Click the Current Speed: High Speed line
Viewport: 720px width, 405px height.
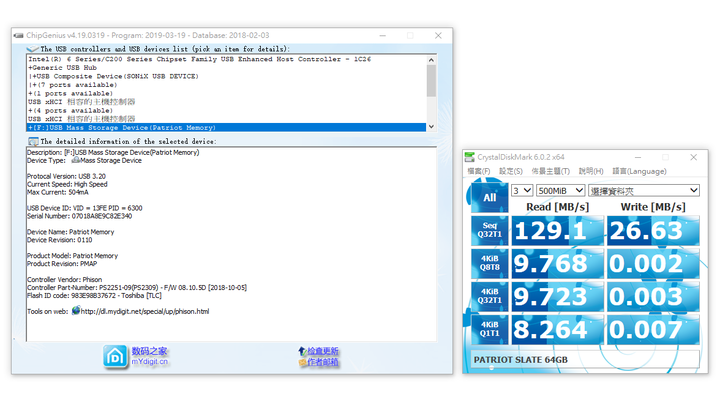click(67, 184)
